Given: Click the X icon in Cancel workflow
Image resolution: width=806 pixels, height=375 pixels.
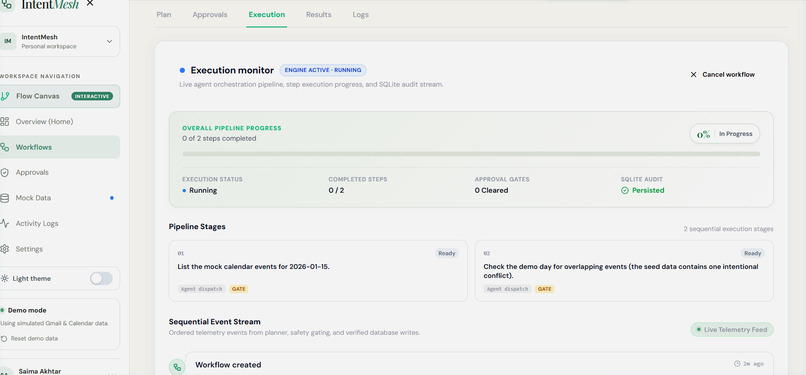Looking at the screenshot, I should click(x=693, y=74).
